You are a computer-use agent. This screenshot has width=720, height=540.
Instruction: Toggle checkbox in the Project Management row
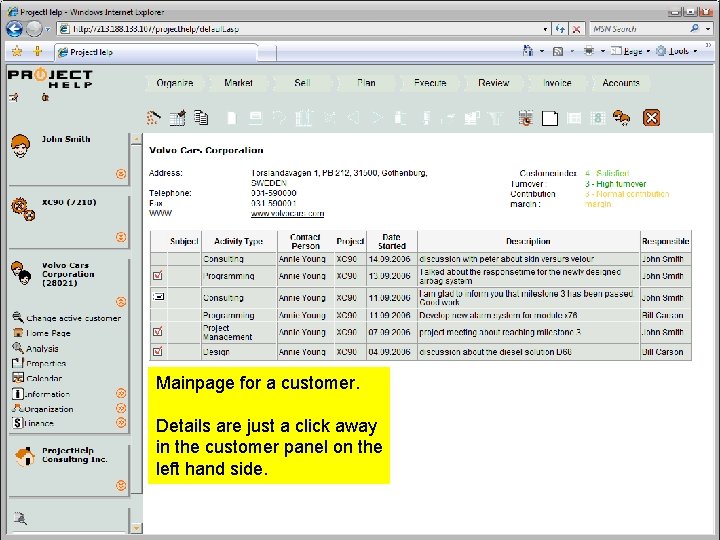158,332
